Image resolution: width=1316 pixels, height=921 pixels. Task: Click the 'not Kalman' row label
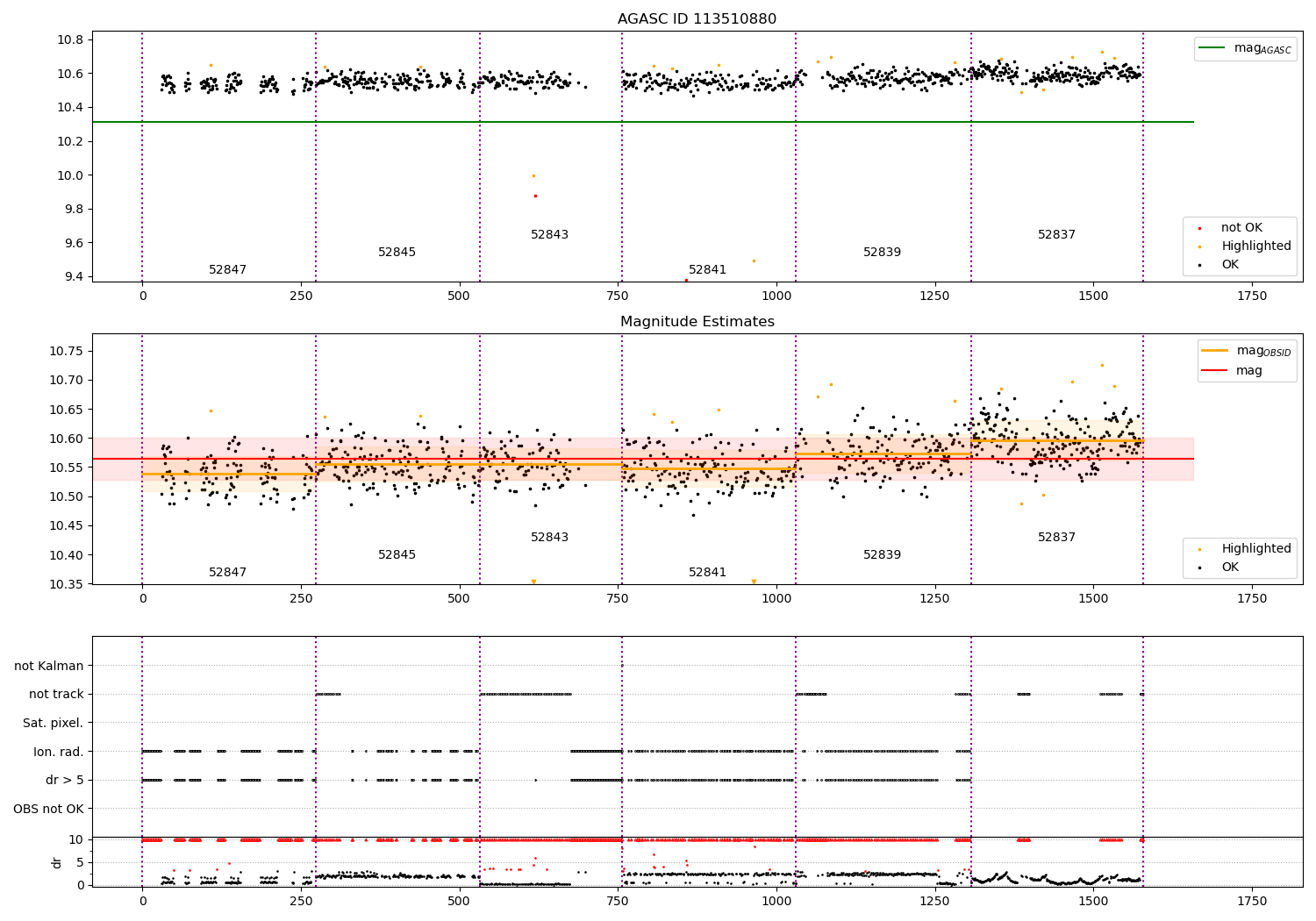(49, 666)
